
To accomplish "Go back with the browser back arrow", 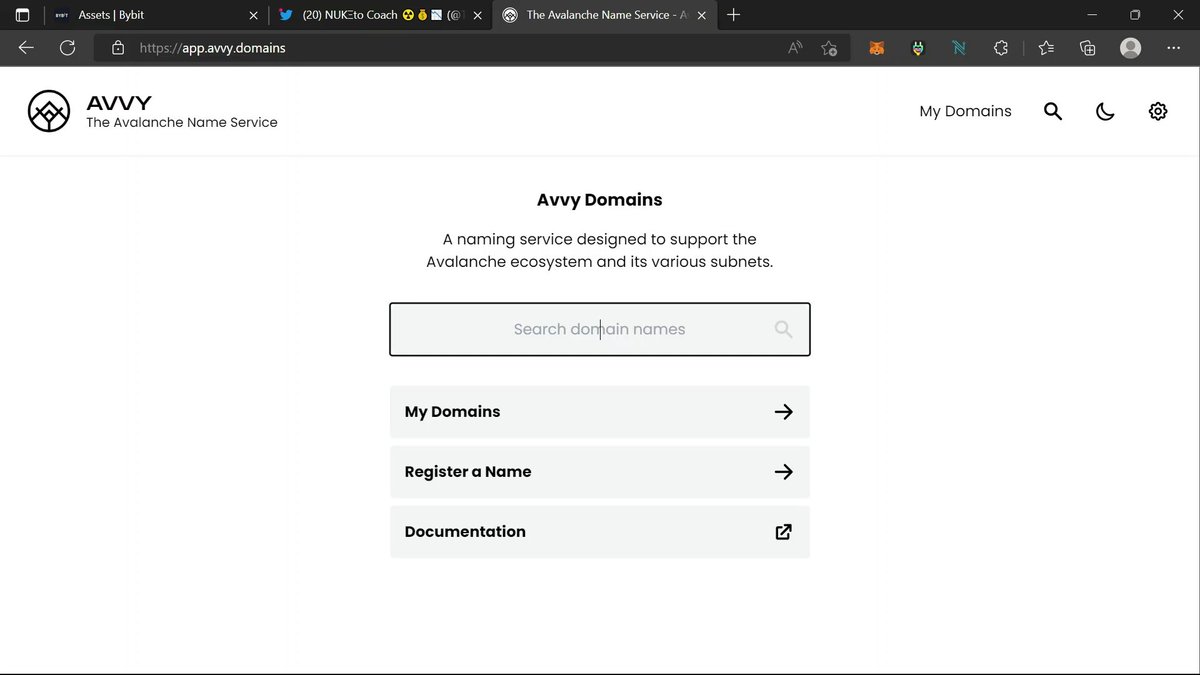I will [26, 48].
